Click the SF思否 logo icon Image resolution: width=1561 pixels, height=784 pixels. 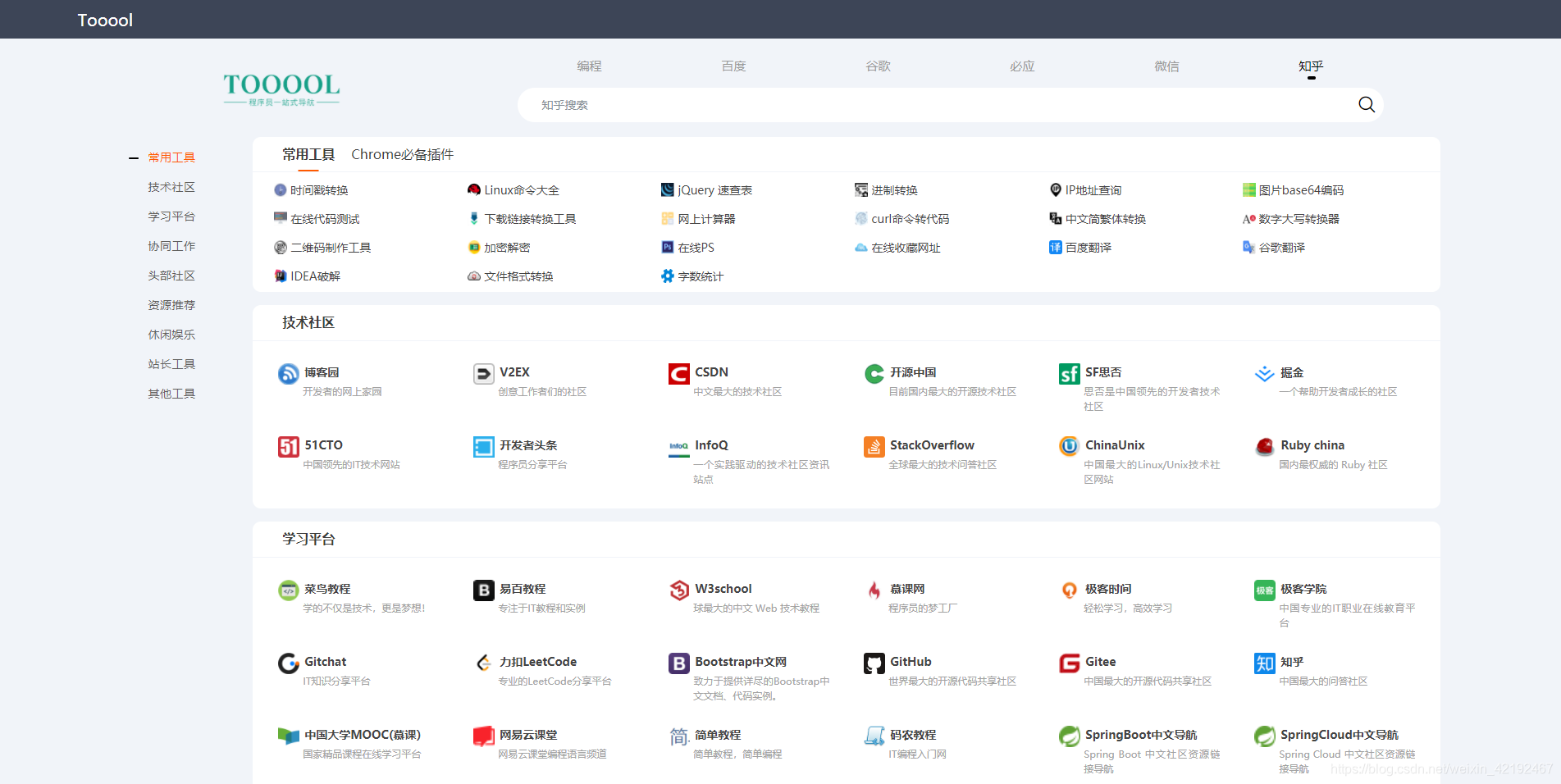coord(1069,374)
